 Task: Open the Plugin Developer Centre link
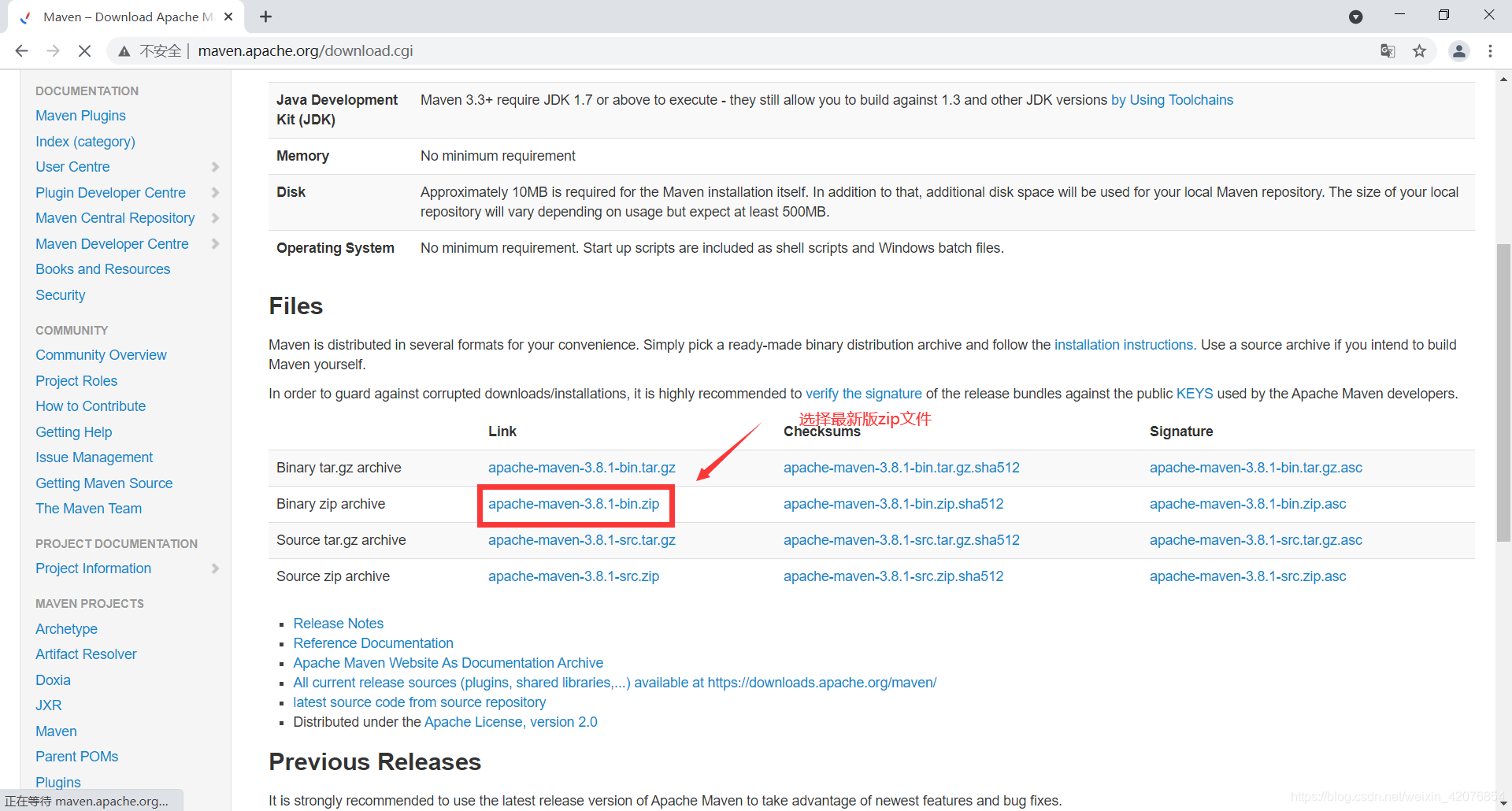click(110, 193)
